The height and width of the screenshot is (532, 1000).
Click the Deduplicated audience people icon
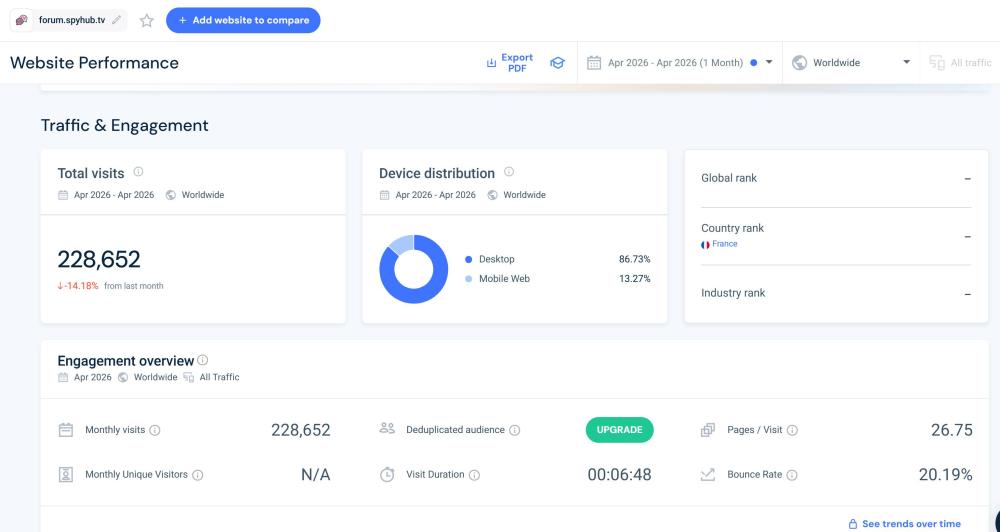coord(387,428)
